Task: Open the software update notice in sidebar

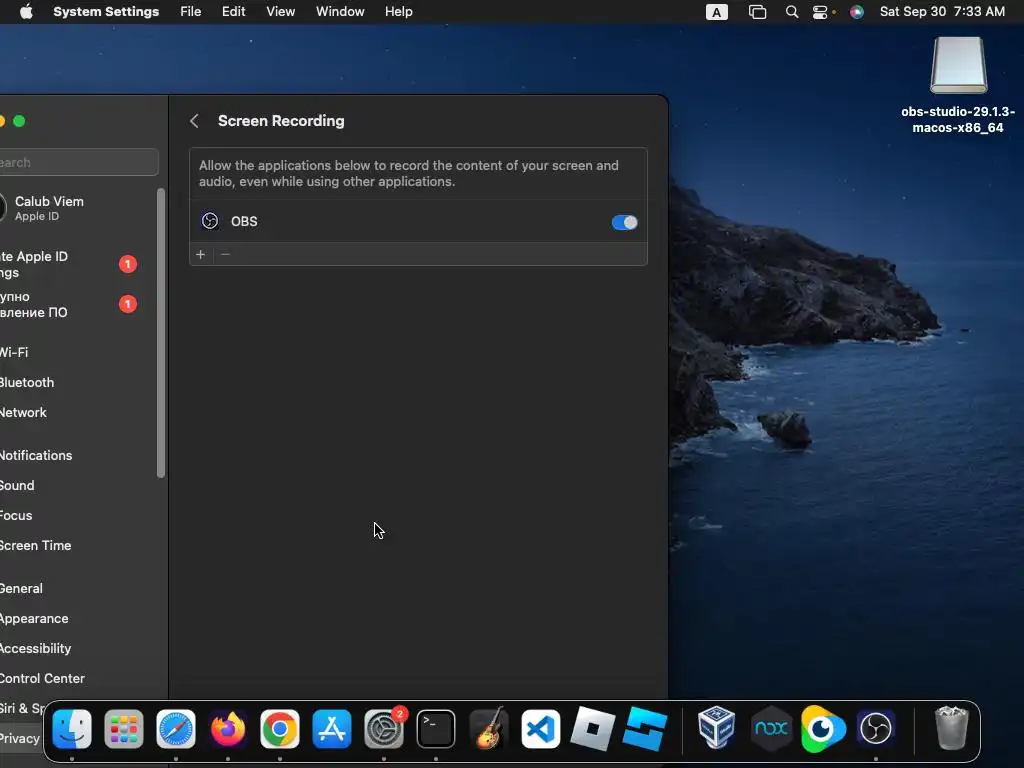Action: (68, 304)
